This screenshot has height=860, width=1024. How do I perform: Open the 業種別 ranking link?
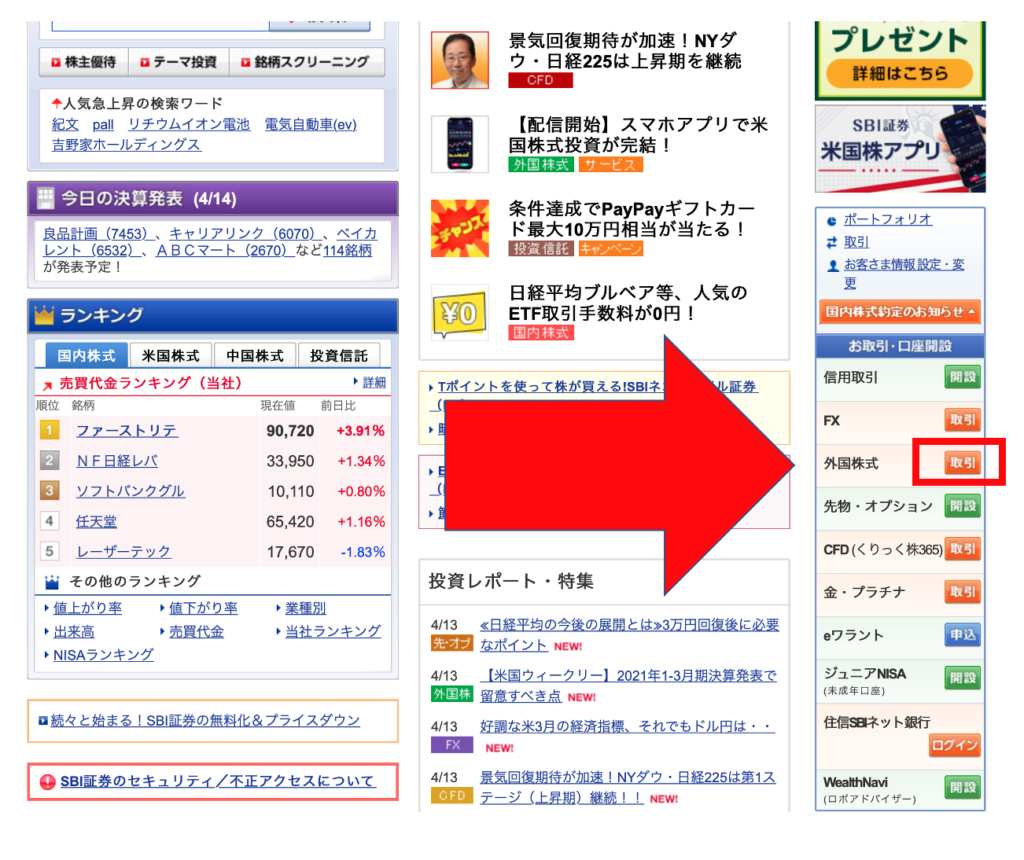pyautogui.click(x=306, y=608)
